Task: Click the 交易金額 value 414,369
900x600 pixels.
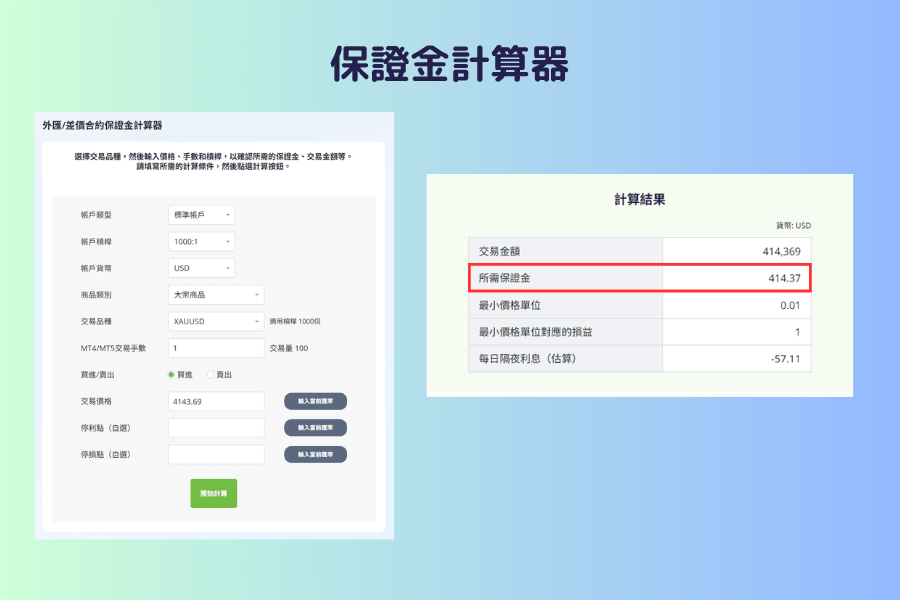Action: pos(781,251)
